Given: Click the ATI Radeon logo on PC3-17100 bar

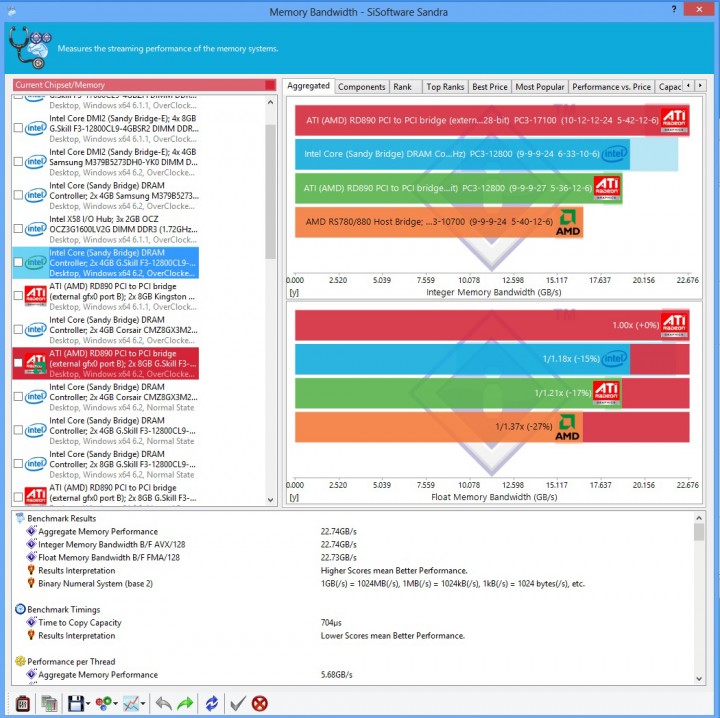Looking at the screenshot, I should click(674, 120).
